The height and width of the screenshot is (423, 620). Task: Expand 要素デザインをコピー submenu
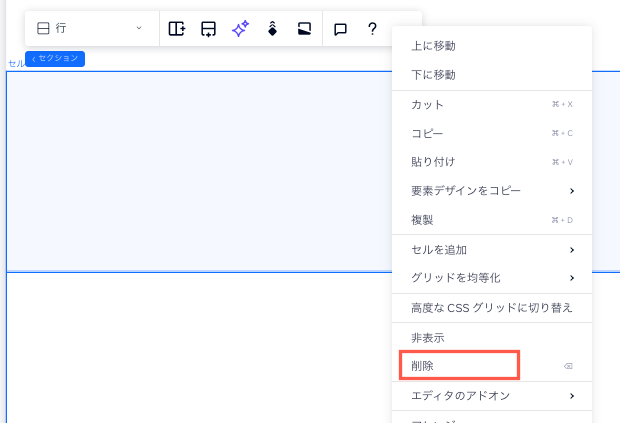492,191
